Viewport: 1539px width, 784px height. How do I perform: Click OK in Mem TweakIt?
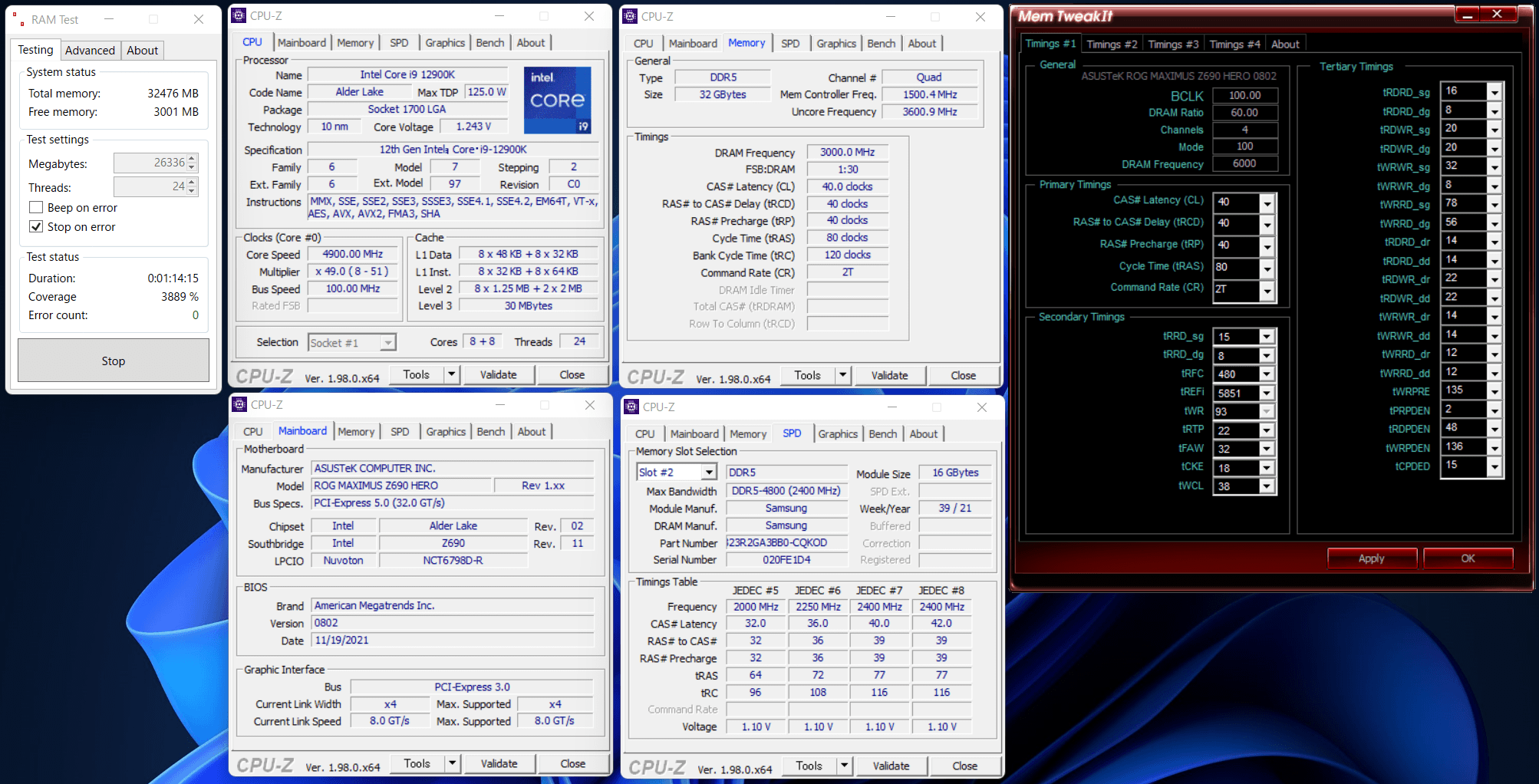click(x=1468, y=558)
